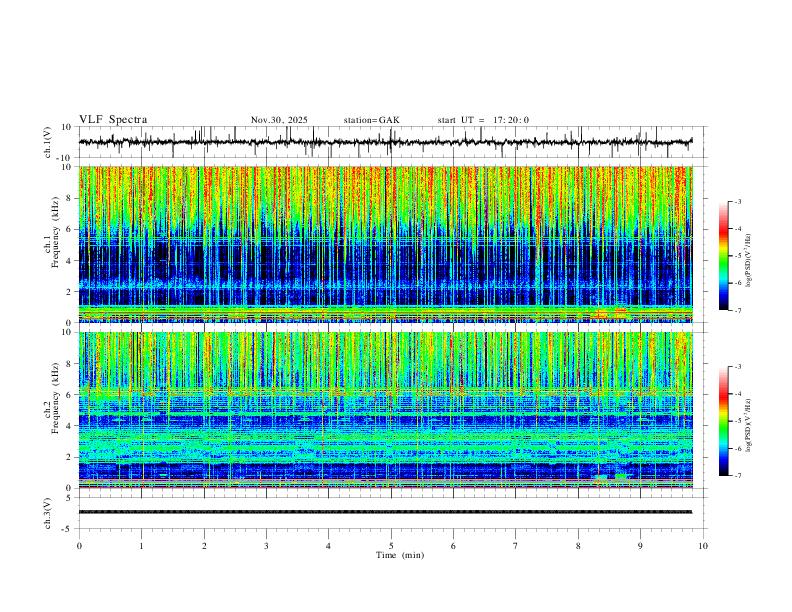
Task: Click the "Time (min)" axis label
Action: [400, 555]
